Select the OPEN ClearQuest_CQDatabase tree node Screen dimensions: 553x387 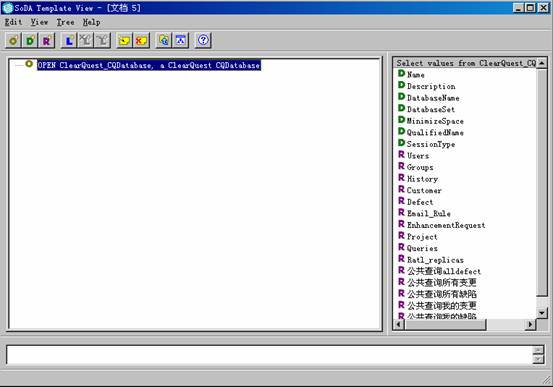(149, 65)
